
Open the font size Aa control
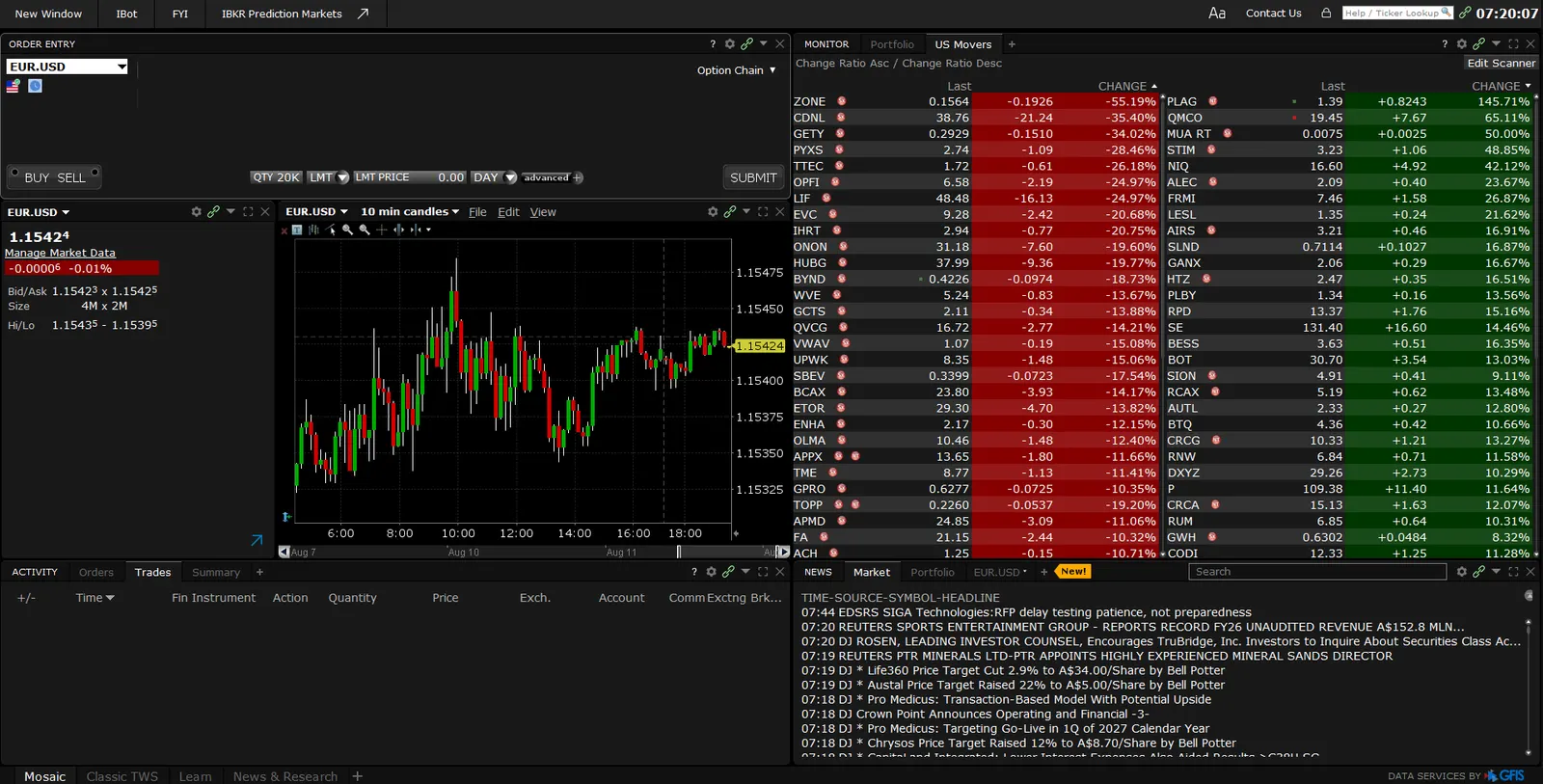click(1217, 13)
